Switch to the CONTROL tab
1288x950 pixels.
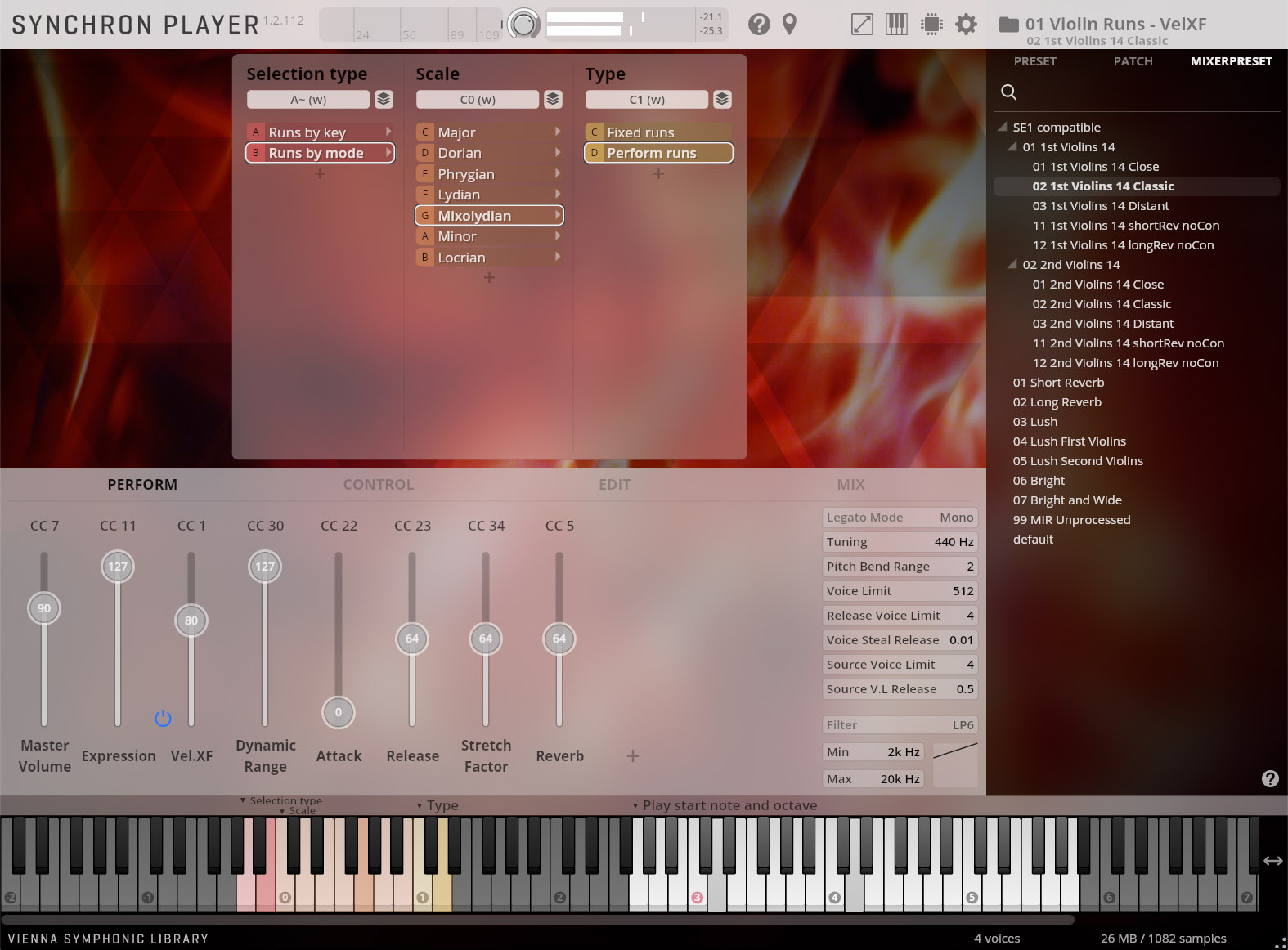[x=378, y=485]
